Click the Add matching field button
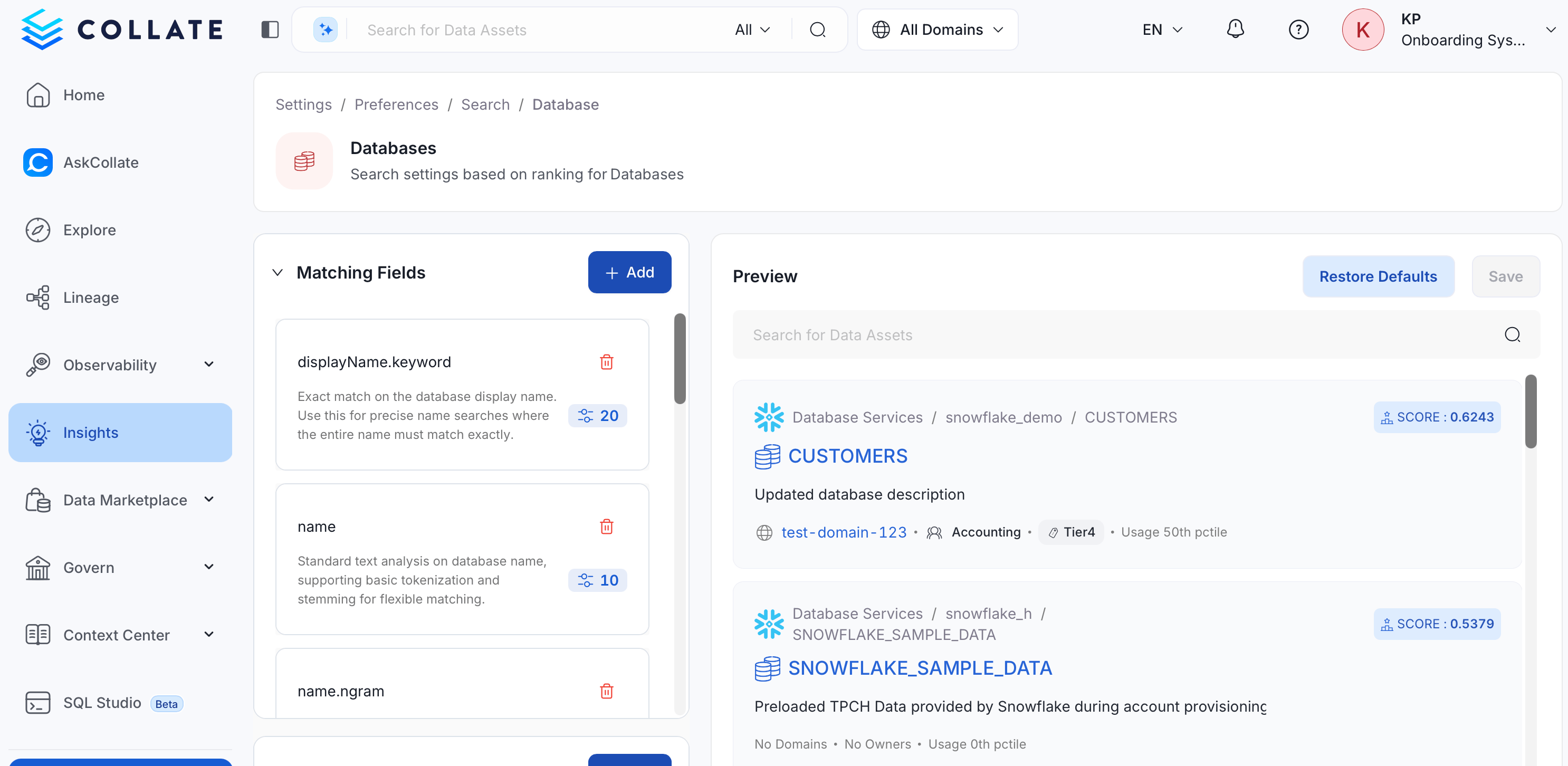 [x=629, y=272]
